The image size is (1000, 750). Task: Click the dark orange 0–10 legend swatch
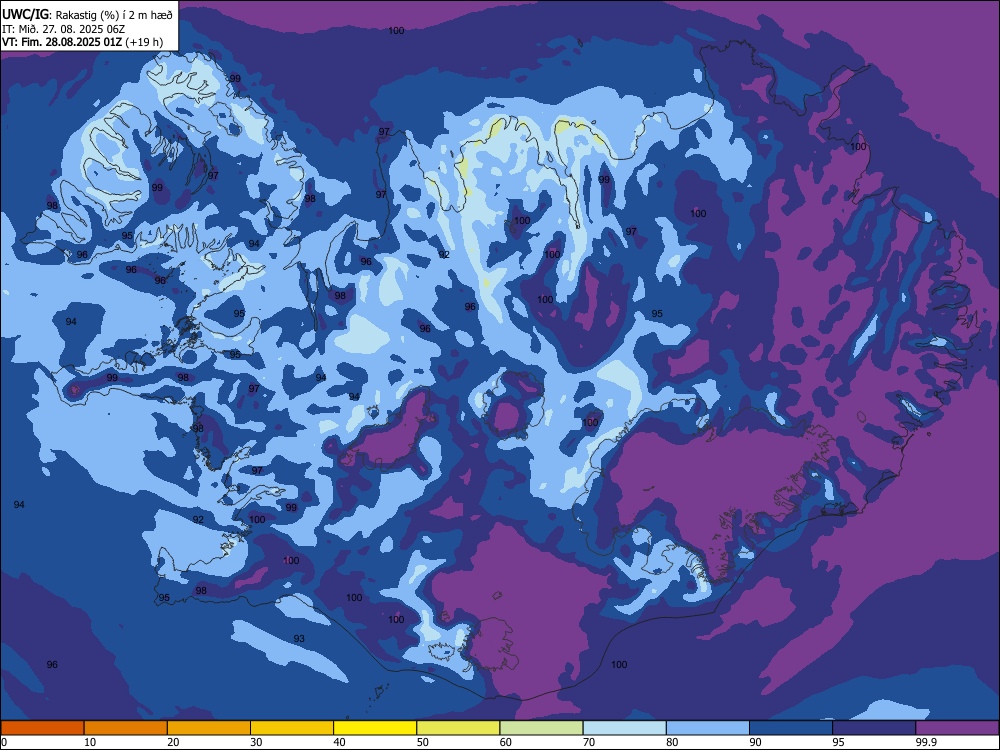coord(42,728)
